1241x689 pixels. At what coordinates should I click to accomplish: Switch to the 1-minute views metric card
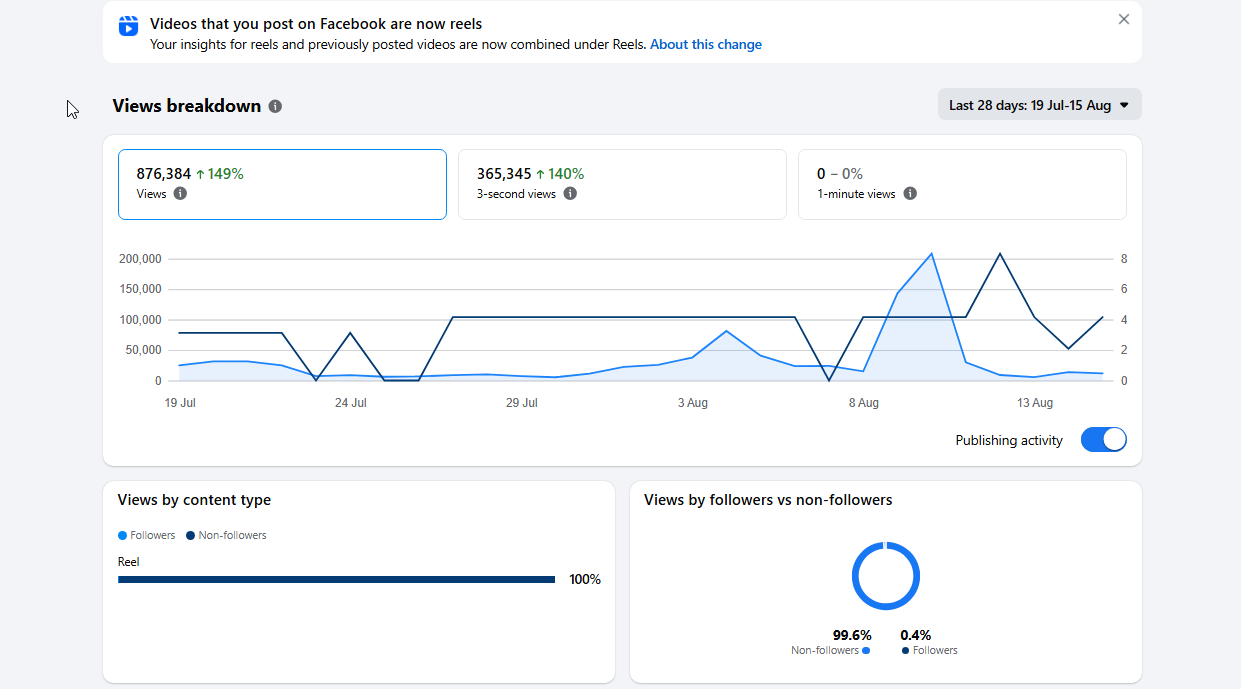tap(962, 184)
